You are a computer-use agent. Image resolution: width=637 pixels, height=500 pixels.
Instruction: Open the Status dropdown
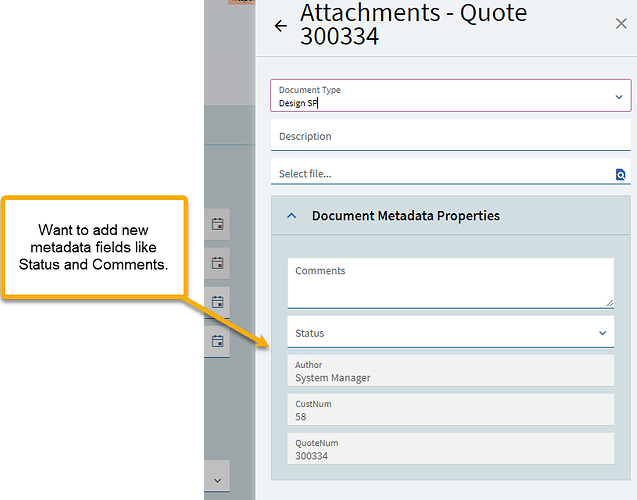tap(451, 332)
